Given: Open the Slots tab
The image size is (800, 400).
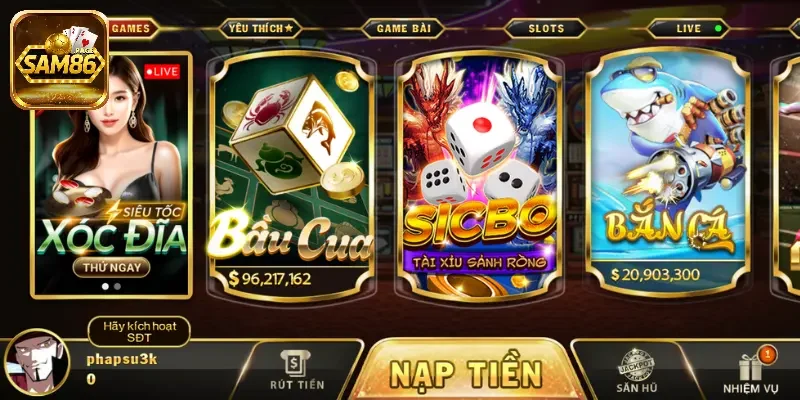Looking at the screenshot, I should coord(545,29).
